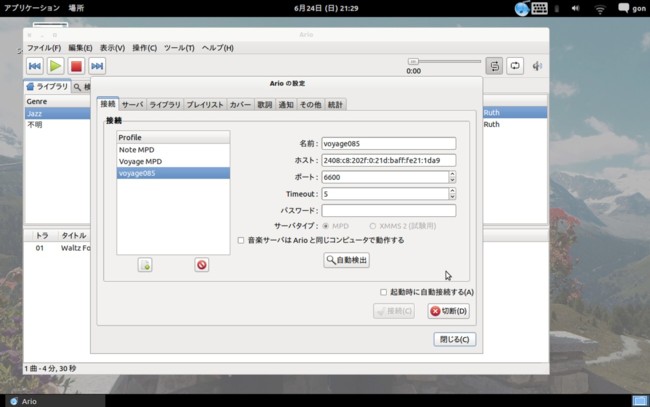Switch to the 歌詞 tab
Image resolution: width=650 pixels, height=407 pixels.
pyautogui.click(x=264, y=104)
